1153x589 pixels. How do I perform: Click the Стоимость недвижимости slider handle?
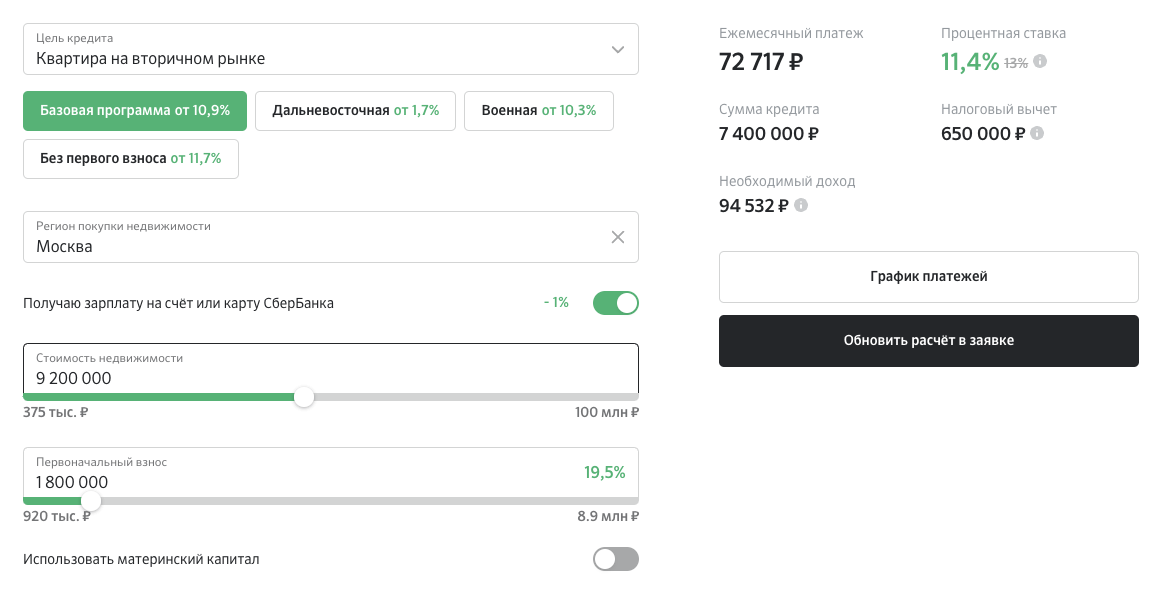tap(304, 397)
